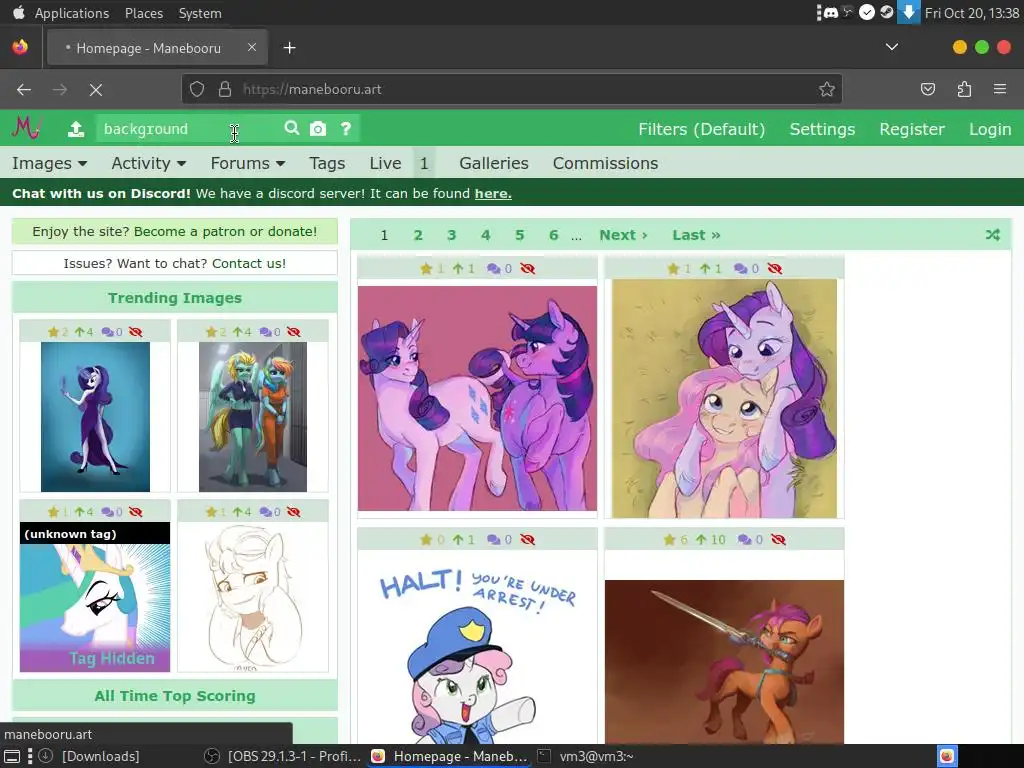Viewport: 1024px width, 768px height.
Task: Switch to vm3@vm3 terminal in taskbar
Action: pos(586,756)
